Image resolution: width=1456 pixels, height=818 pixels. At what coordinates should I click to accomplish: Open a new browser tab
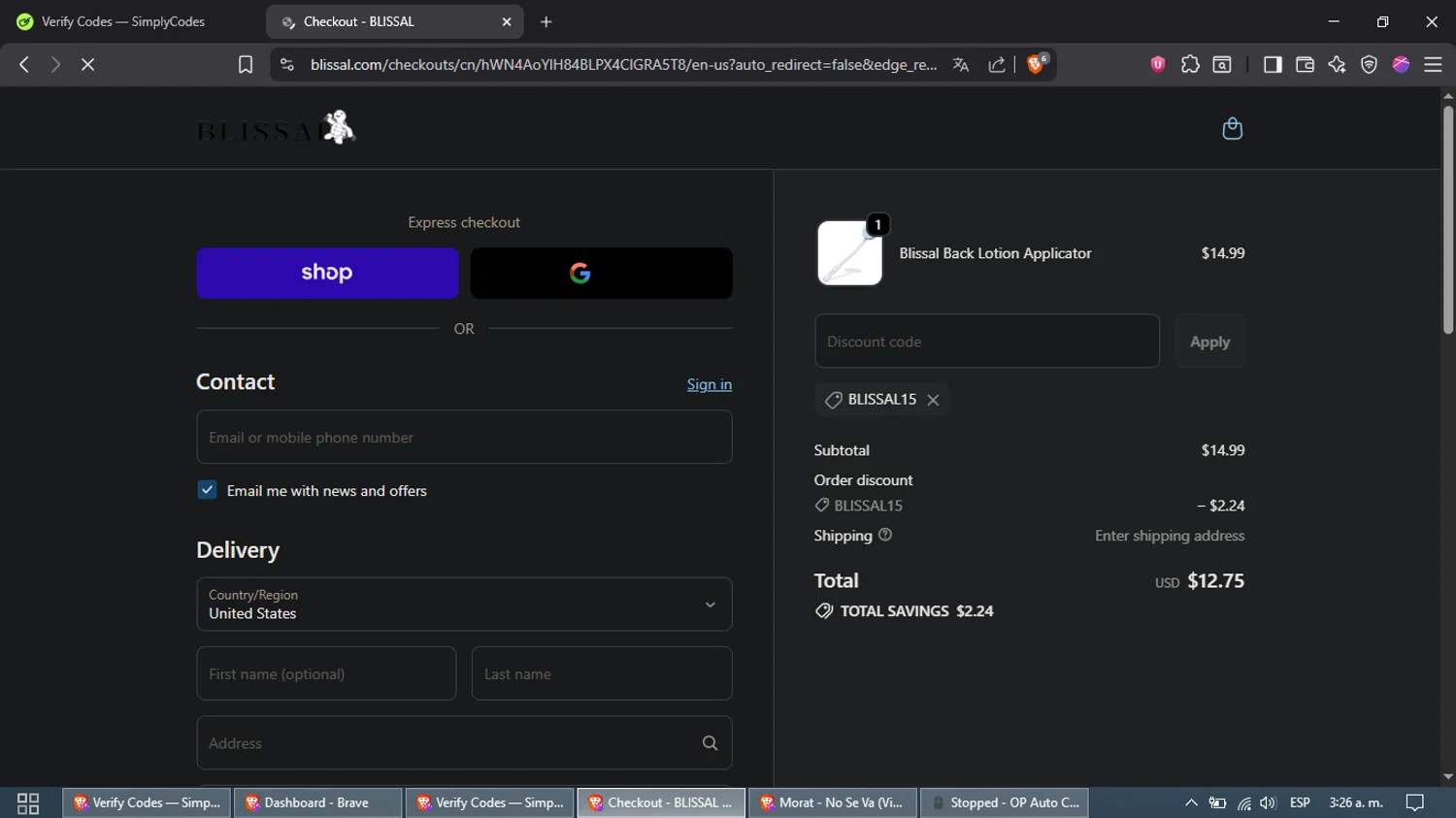[546, 21]
